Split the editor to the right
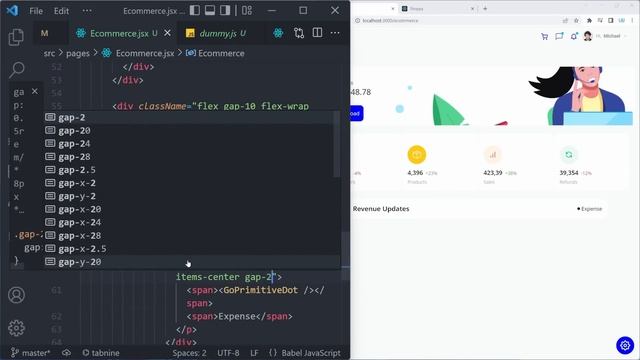The image size is (640, 360). 317,33
